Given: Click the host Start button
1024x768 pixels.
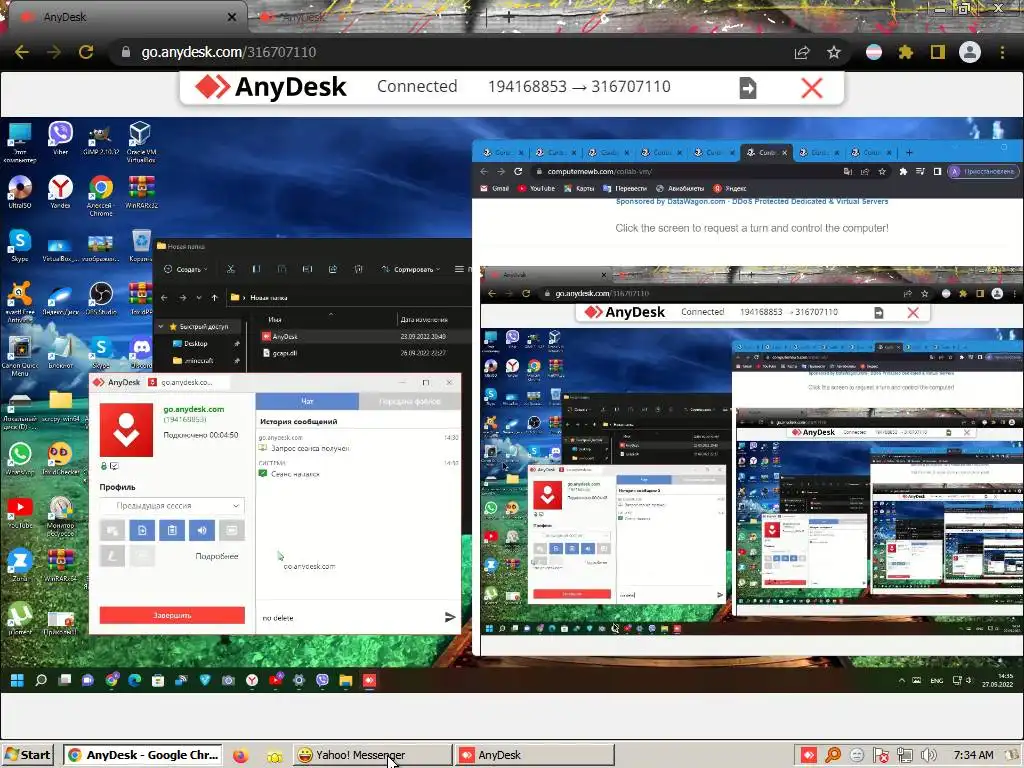Looking at the screenshot, I should click(x=27, y=755).
